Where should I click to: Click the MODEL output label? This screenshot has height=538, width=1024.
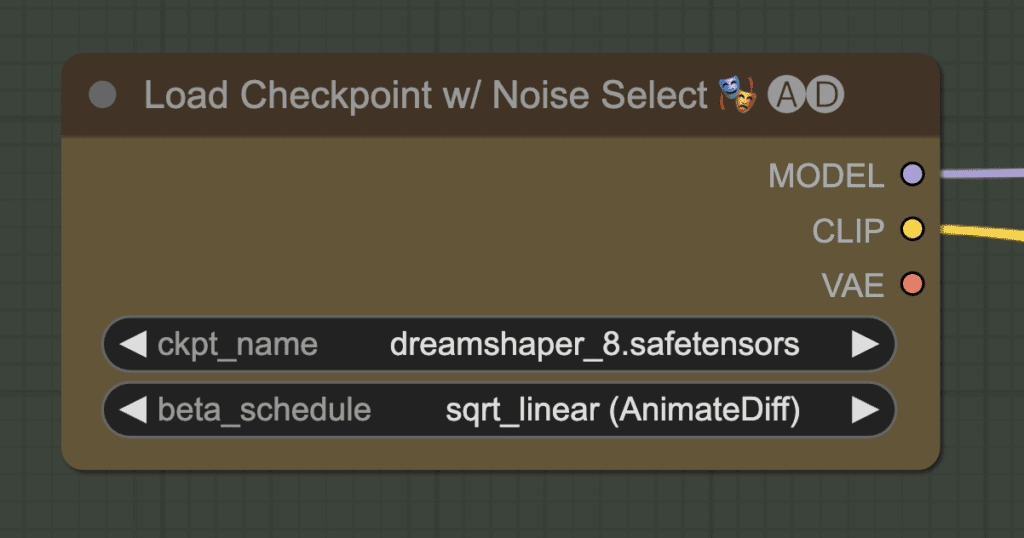click(826, 176)
